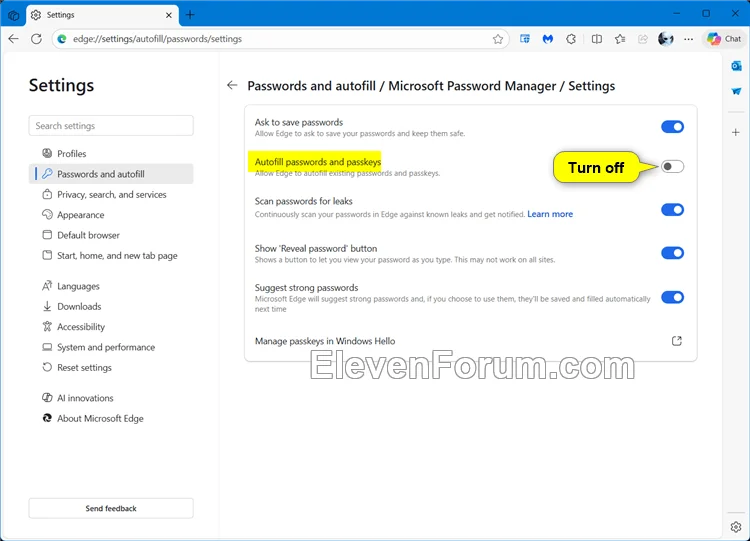The height and width of the screenshot is (541, 750).
Task: Toggle Show 'Reveal password' button switch
Action: click(672, 253)
